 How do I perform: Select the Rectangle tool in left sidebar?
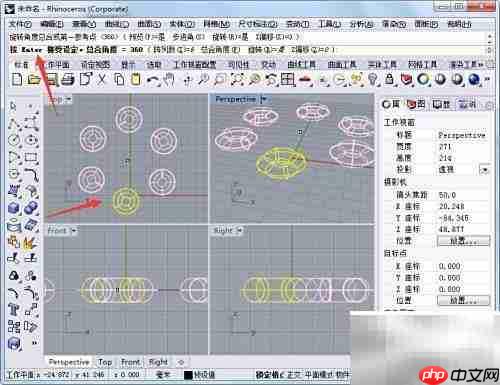pos(31,157)
